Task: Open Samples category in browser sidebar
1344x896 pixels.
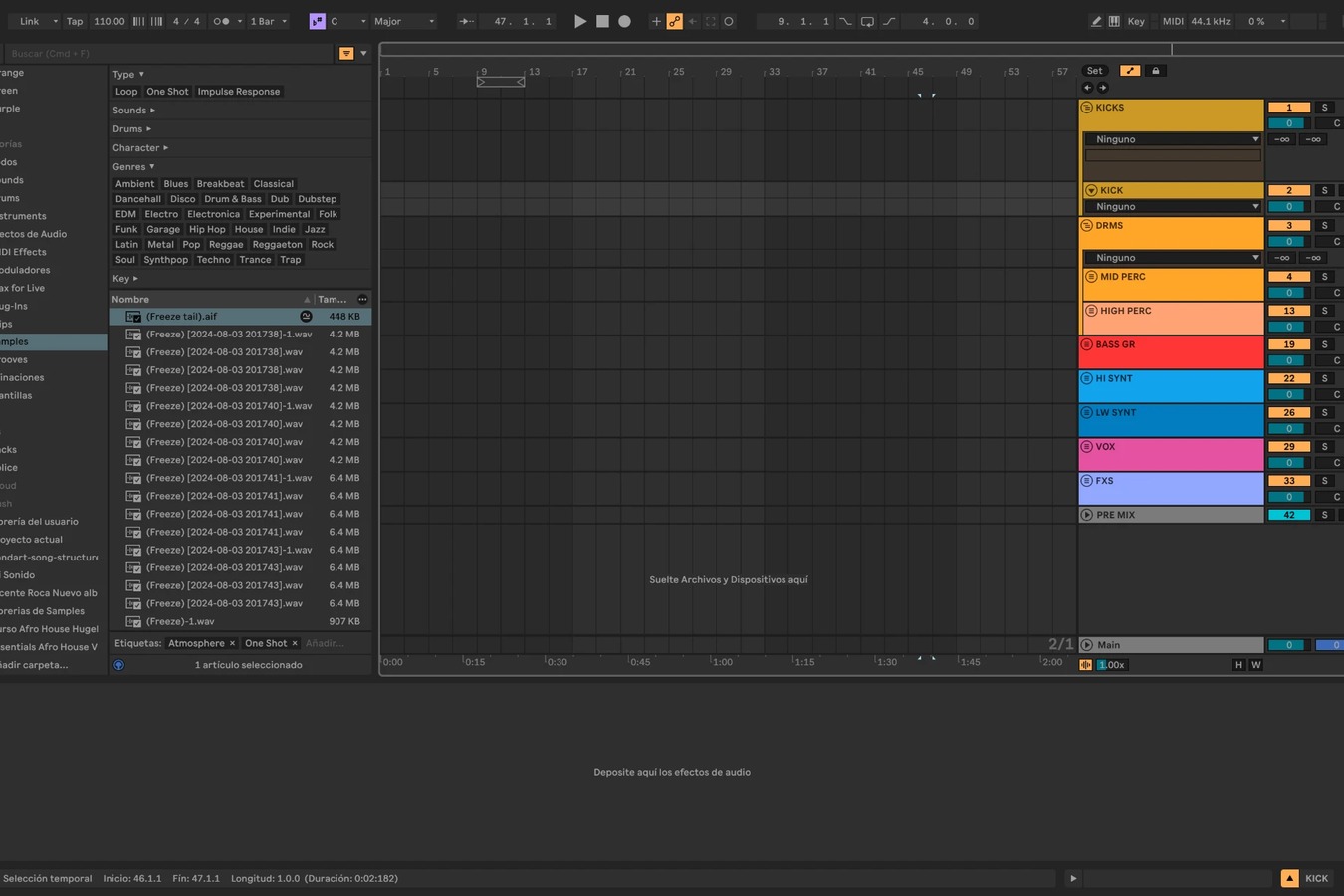Action: tap(54, 341)
